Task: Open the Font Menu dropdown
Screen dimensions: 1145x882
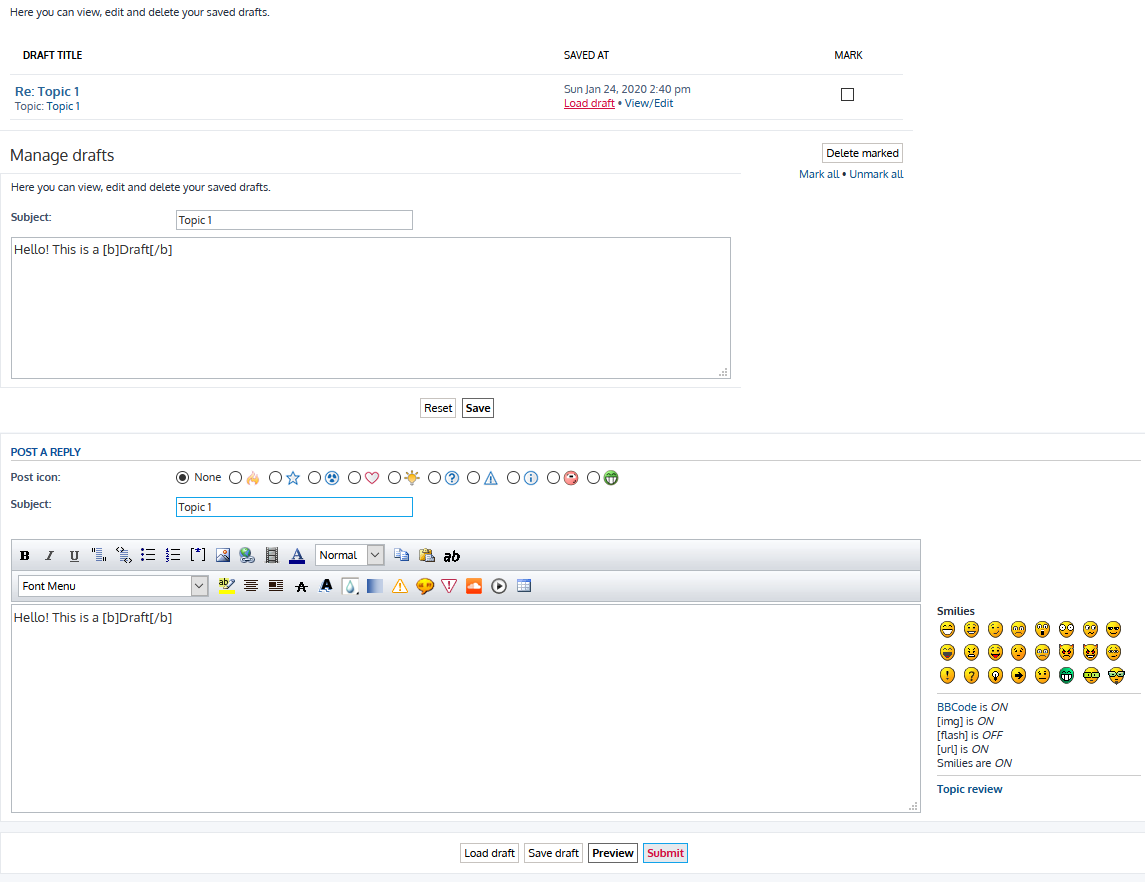Action: [113, 586]
